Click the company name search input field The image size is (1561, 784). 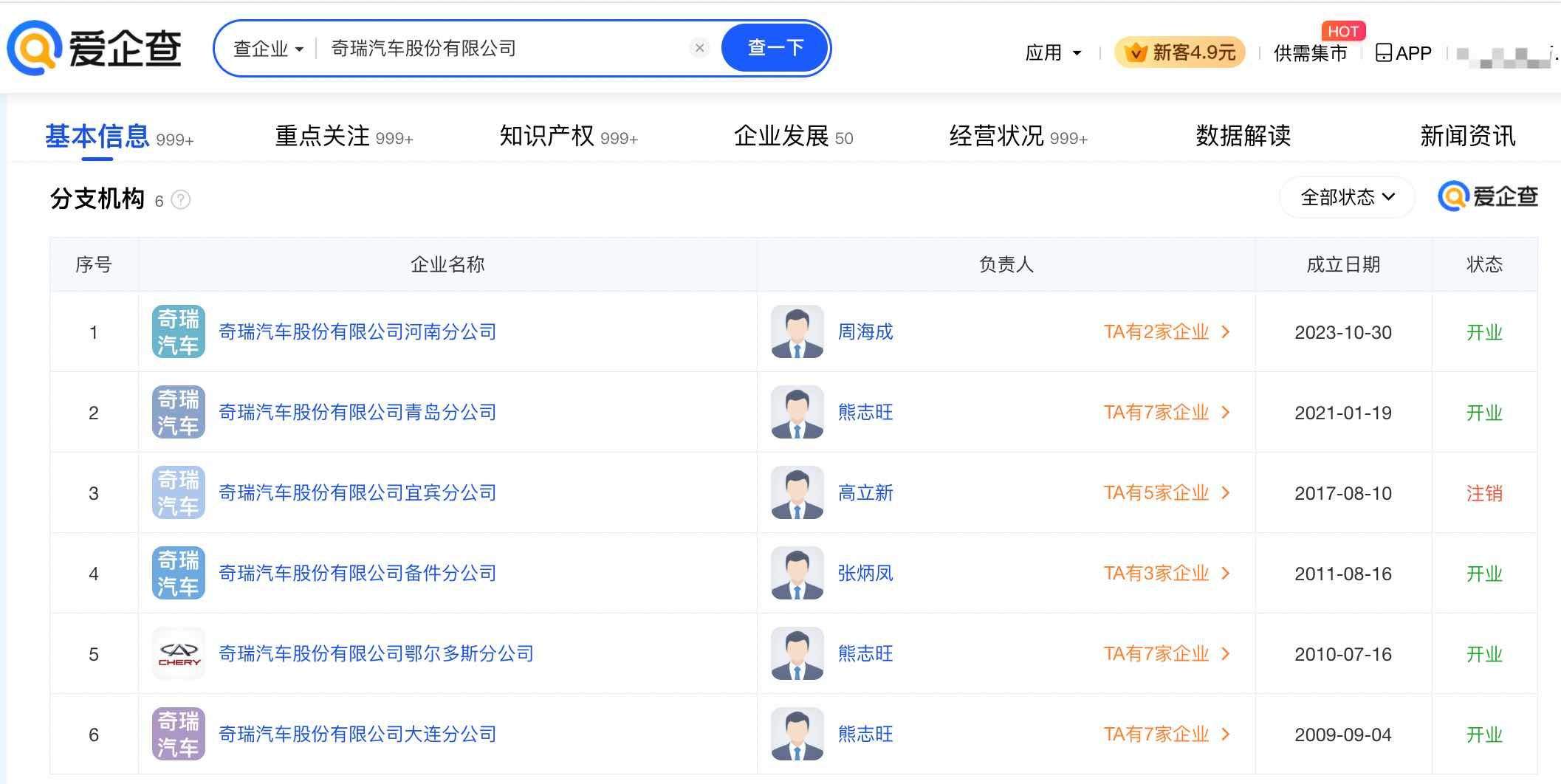pyautogui.click(x=502, y=49)
